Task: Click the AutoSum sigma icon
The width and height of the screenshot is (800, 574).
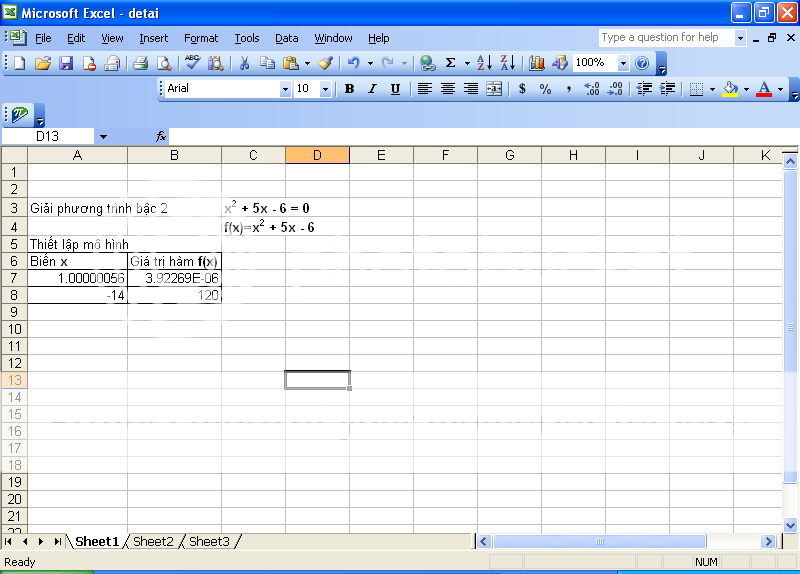Action: pyautogui.click(x=451, y=63)
